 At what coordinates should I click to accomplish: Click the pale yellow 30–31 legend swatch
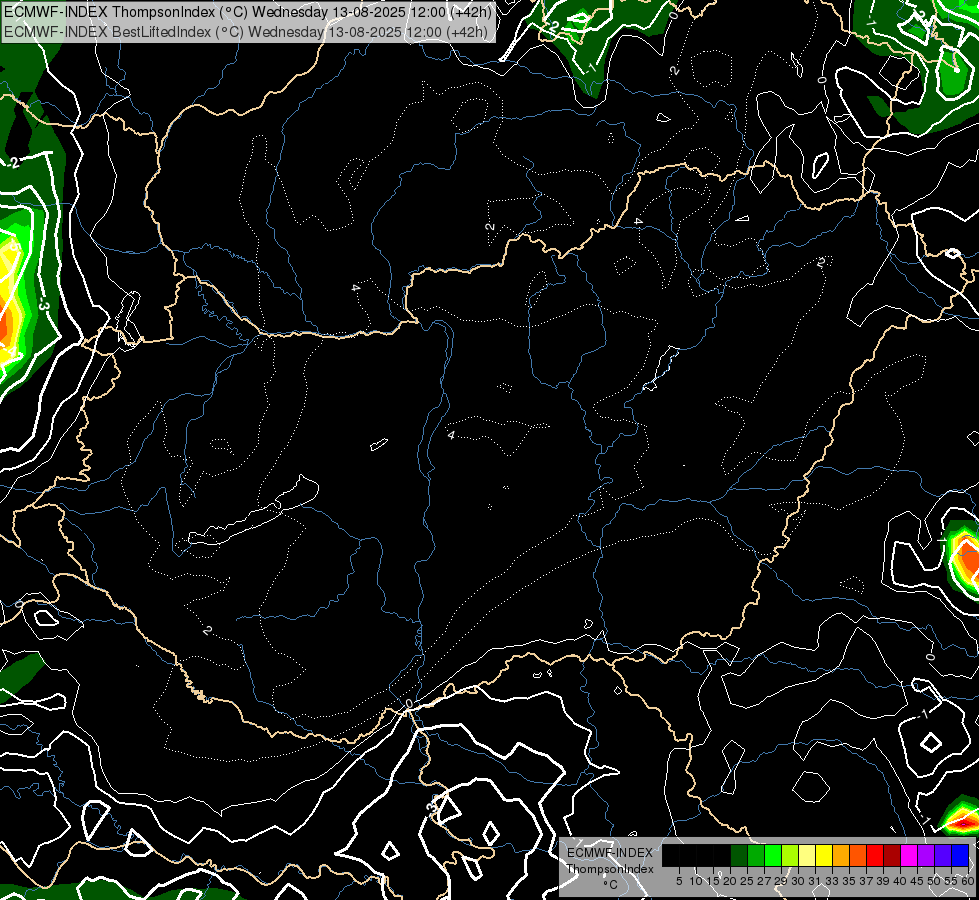807,855
